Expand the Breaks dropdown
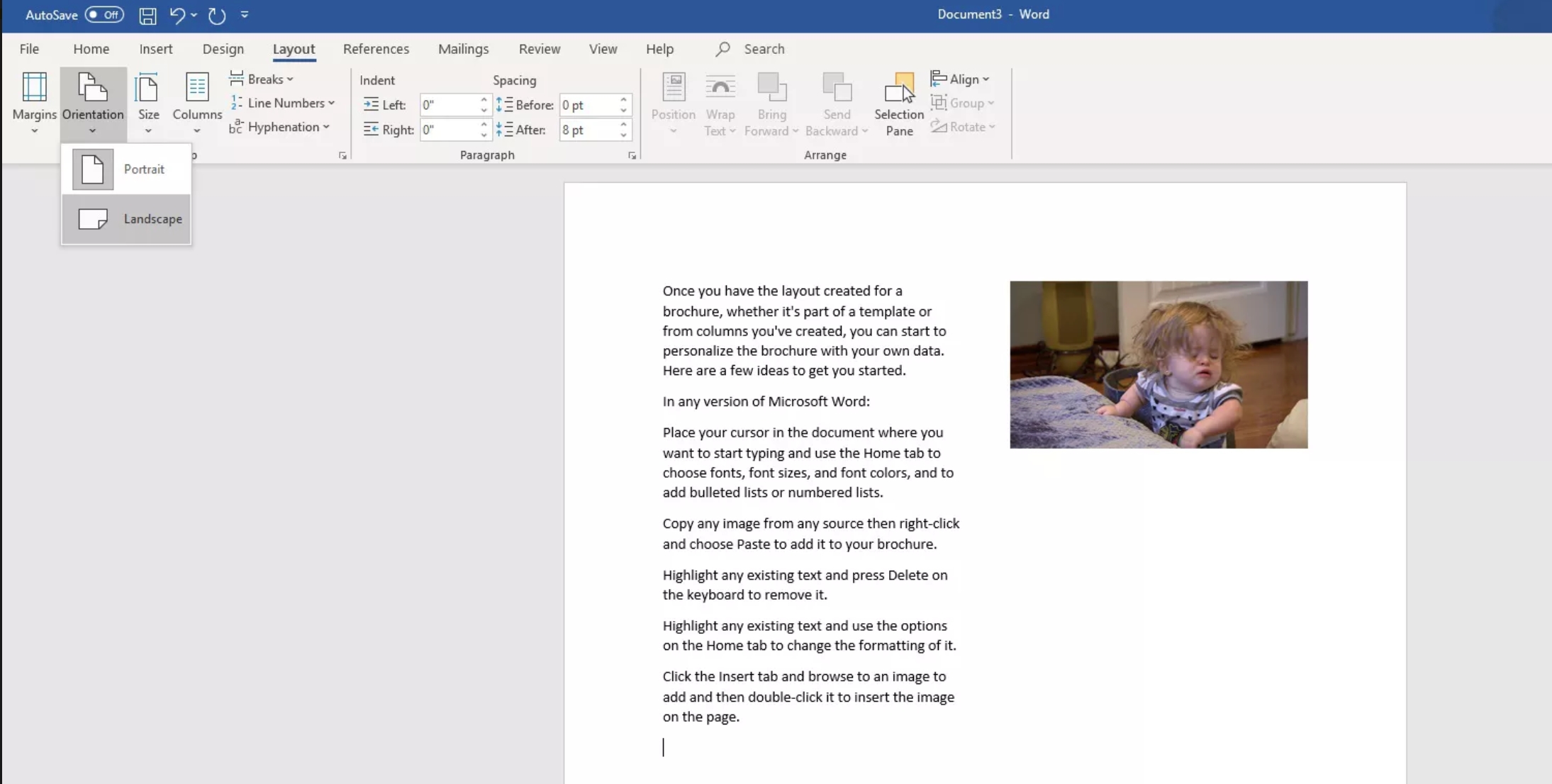The image size is (1552, 784). 262,79
